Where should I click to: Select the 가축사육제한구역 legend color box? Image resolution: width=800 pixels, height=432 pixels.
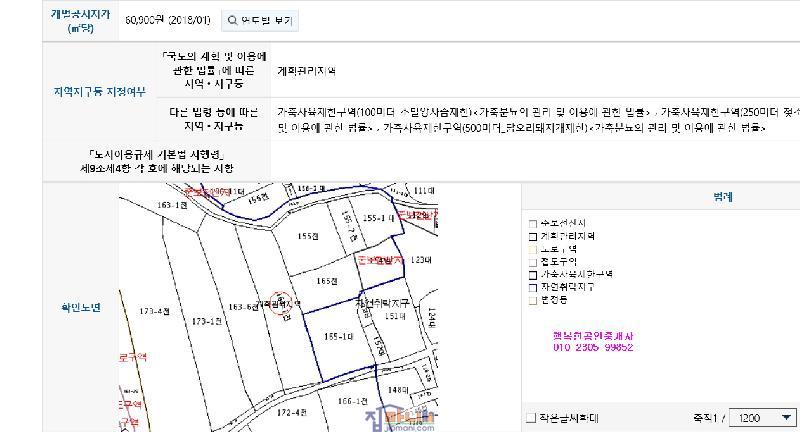tap(533, 273)
